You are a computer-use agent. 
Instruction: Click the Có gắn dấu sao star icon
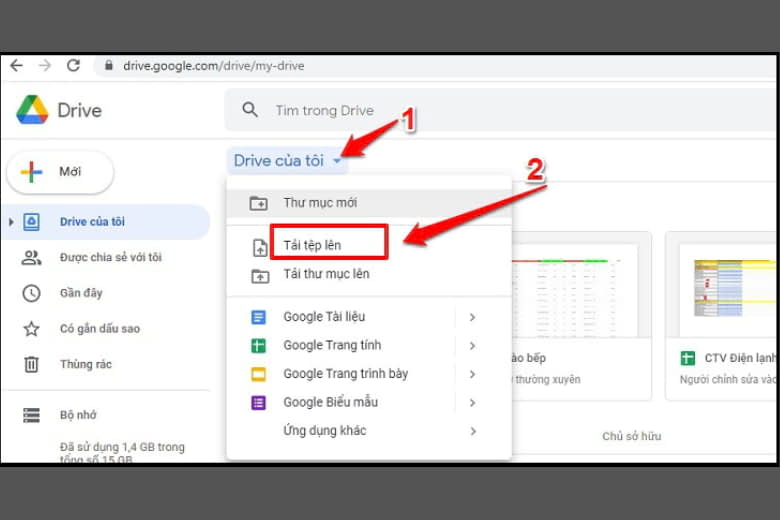click(31, 329)
